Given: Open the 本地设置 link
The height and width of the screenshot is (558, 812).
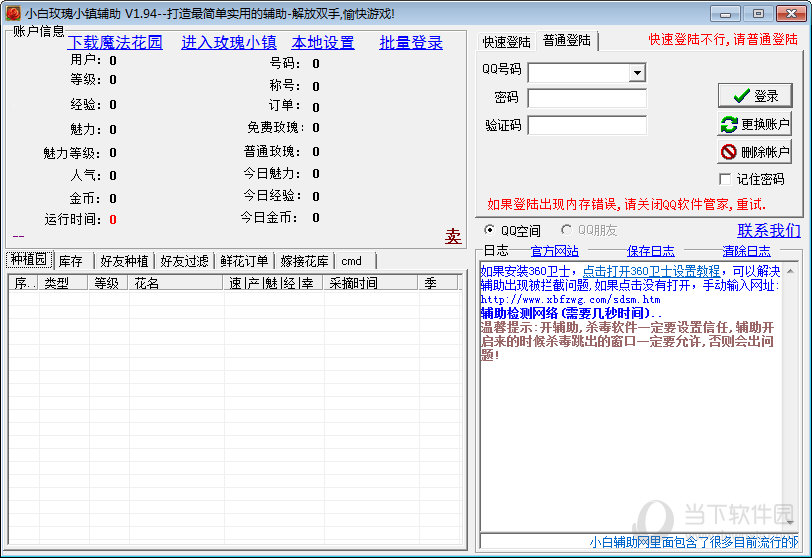Looking at the screenshot, I should [323, 42].
